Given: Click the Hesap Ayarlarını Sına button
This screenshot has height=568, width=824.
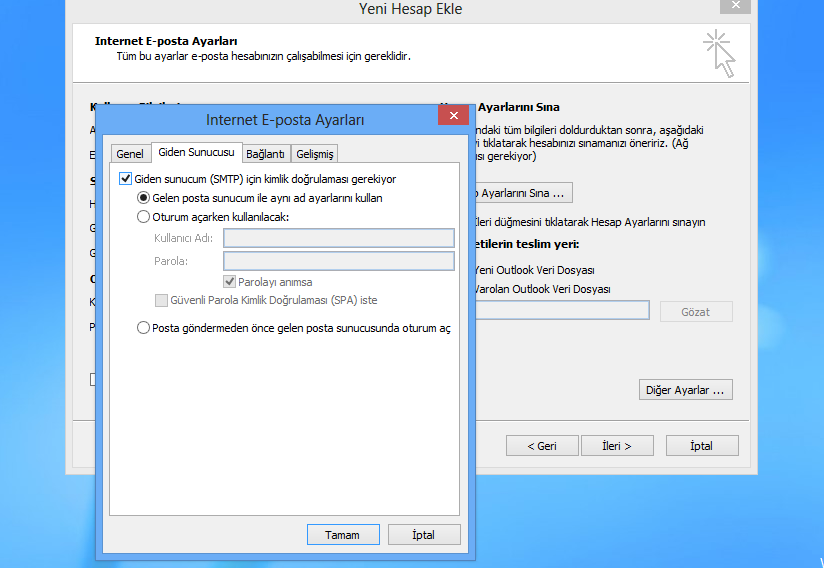Looking at the screenshot, I should (x=520, y=192).
